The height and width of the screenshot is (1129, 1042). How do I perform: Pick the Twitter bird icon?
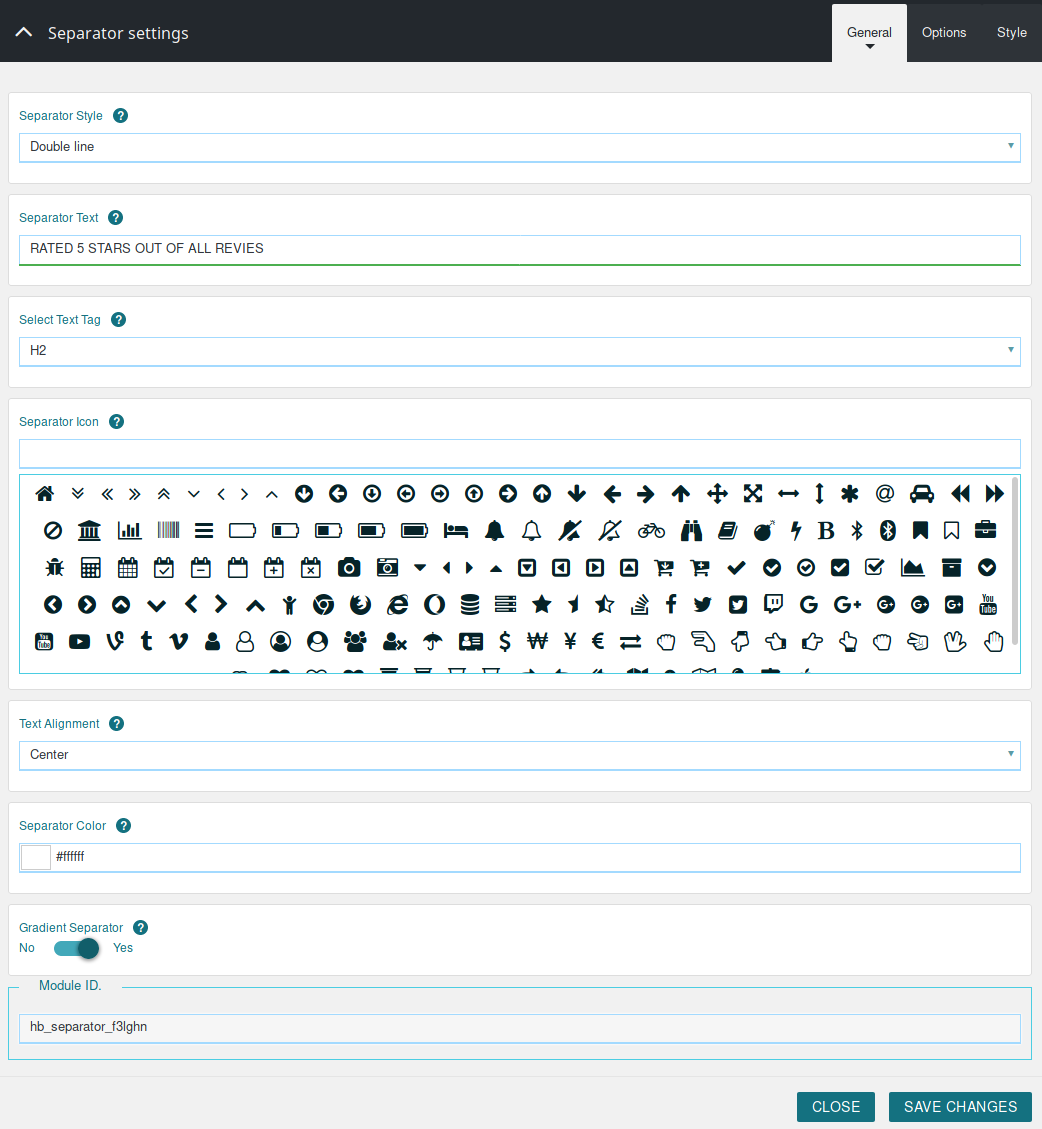pos(702,604)
